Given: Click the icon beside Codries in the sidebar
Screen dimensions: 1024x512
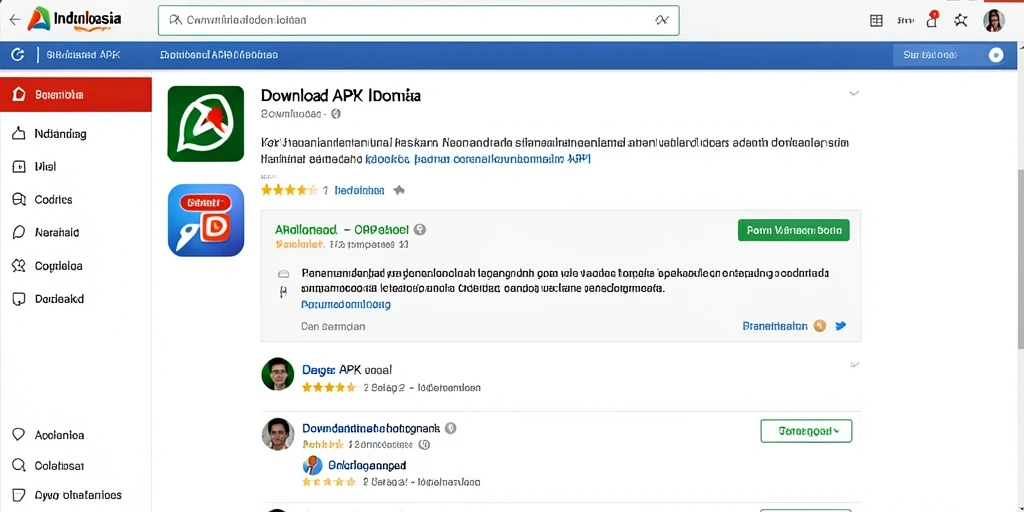Looking at the screenshot, I should (x=19, y=199).
